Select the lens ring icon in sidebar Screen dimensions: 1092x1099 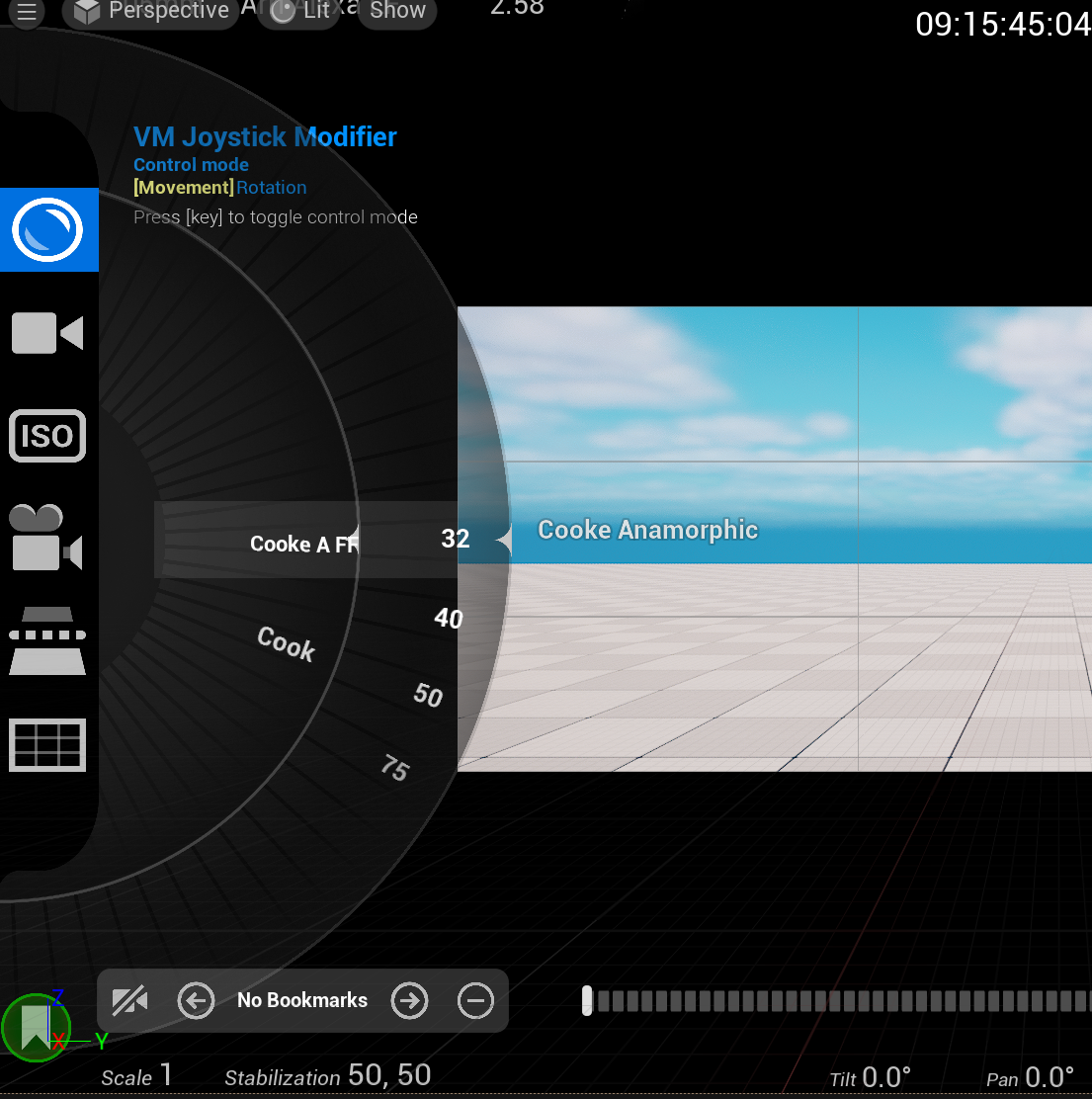(x=48, y=230)
